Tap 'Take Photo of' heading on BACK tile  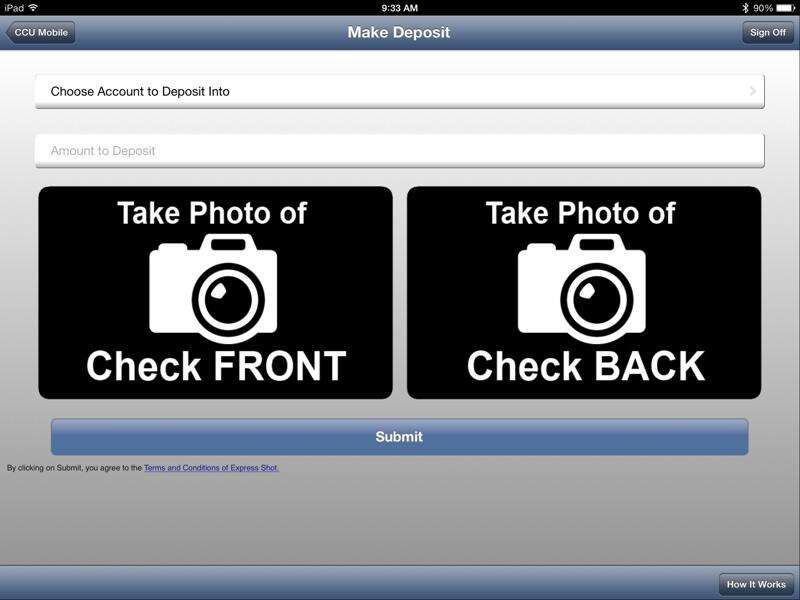(581, 213)
